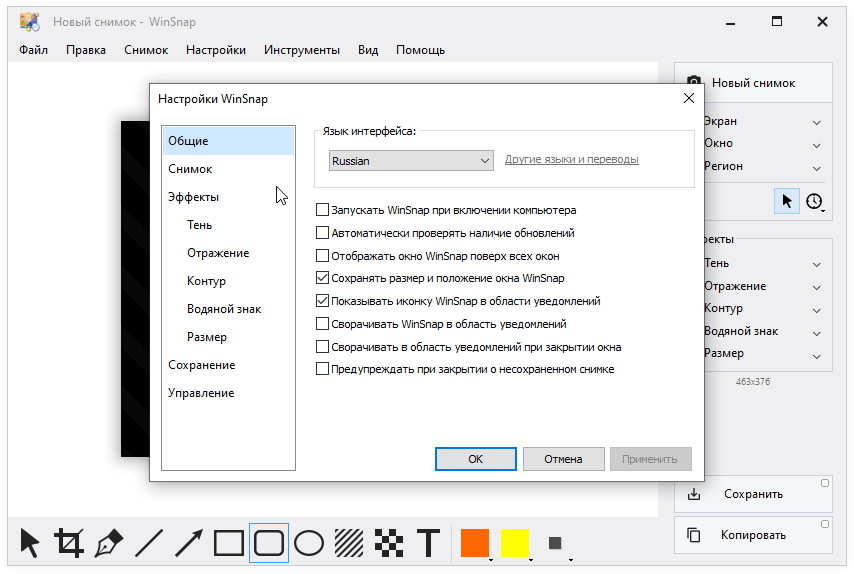Select the Rectangle tool
Image resolution: width=854 pixels, height=574 pixels.
[229, 543]
